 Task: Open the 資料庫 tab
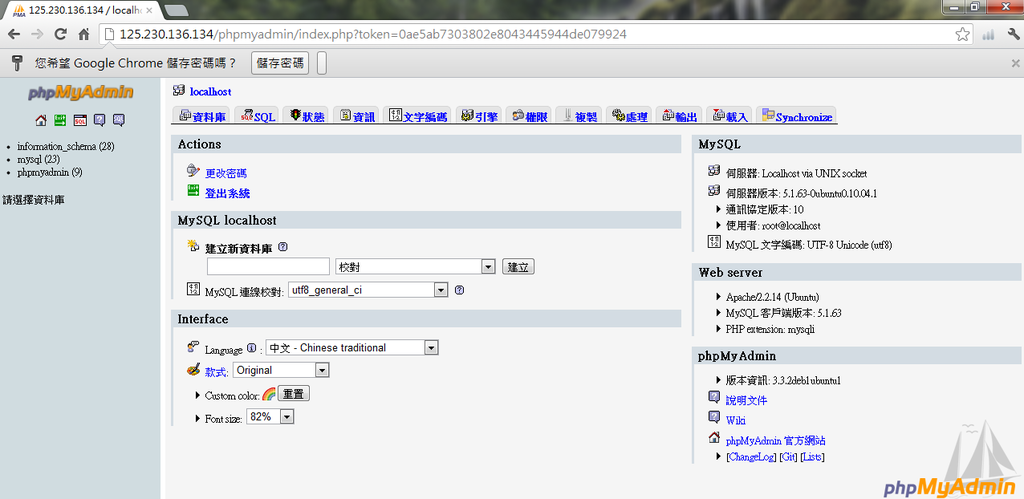(x=202, y=116)
